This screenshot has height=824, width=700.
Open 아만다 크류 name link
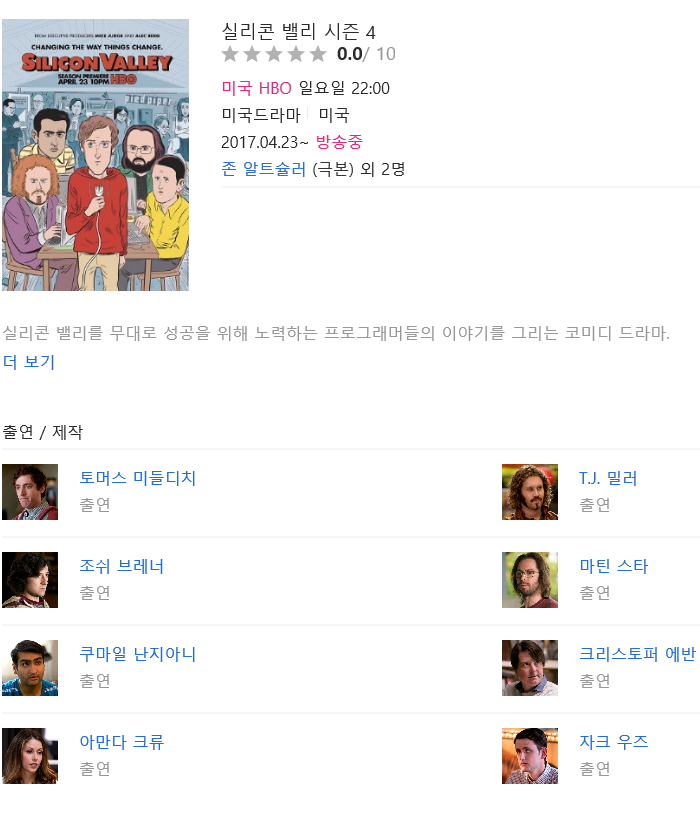pyautogui.click(x=122, y=742)
